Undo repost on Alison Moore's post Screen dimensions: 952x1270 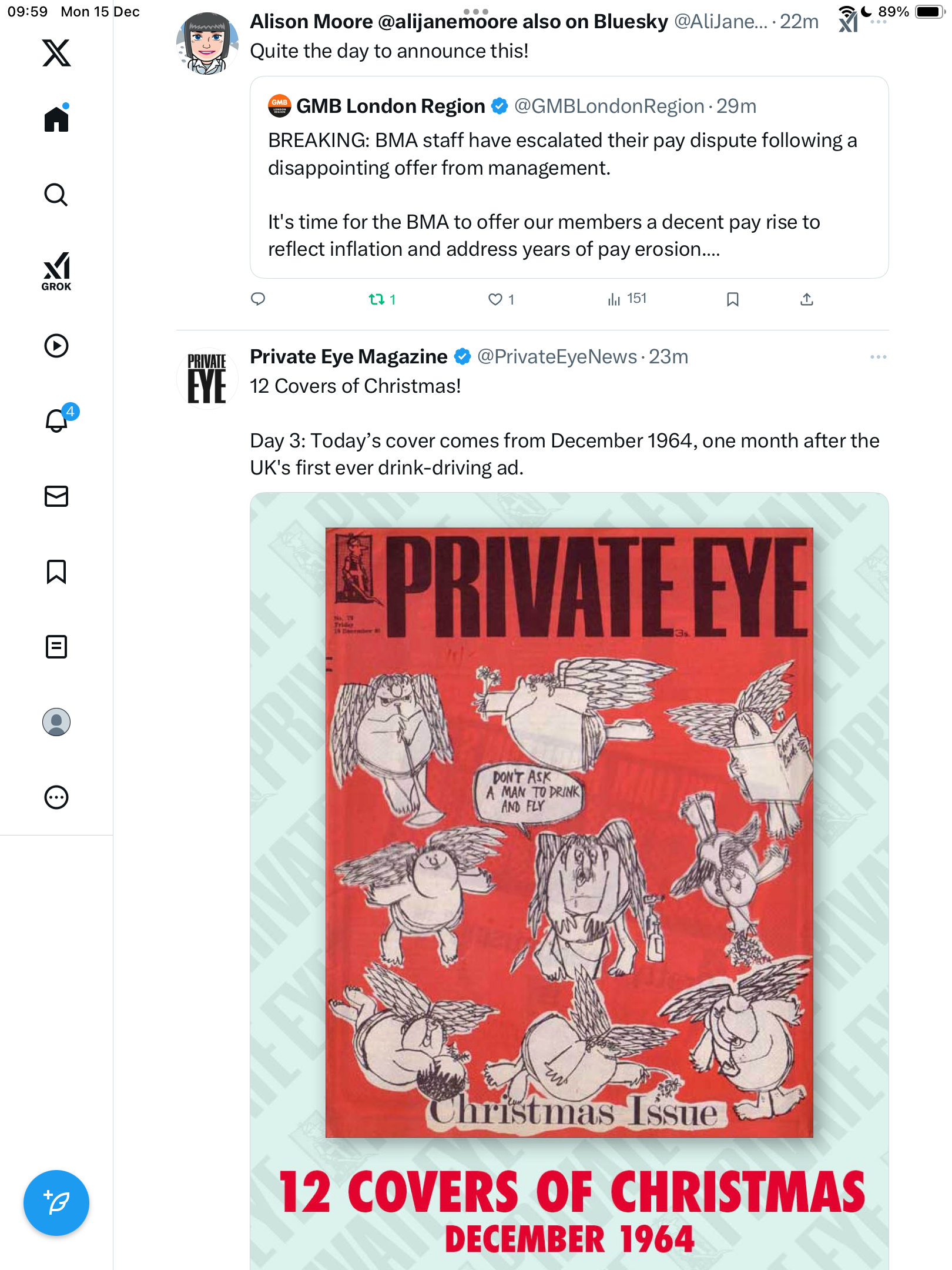[x=376, y=299]
